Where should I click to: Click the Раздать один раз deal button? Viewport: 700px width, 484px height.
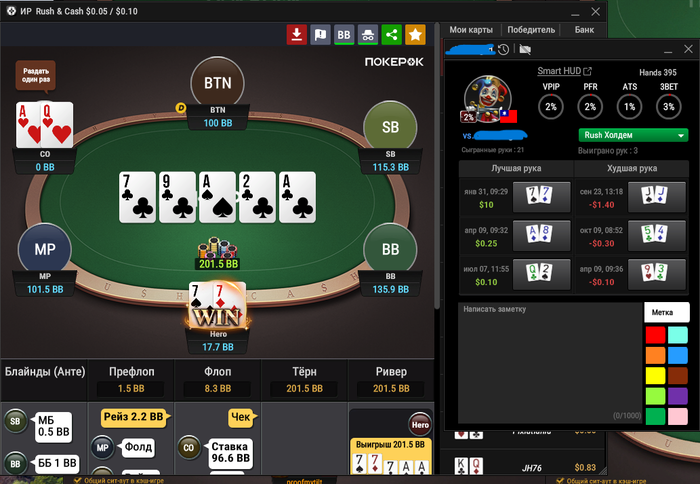pos(36,75)
